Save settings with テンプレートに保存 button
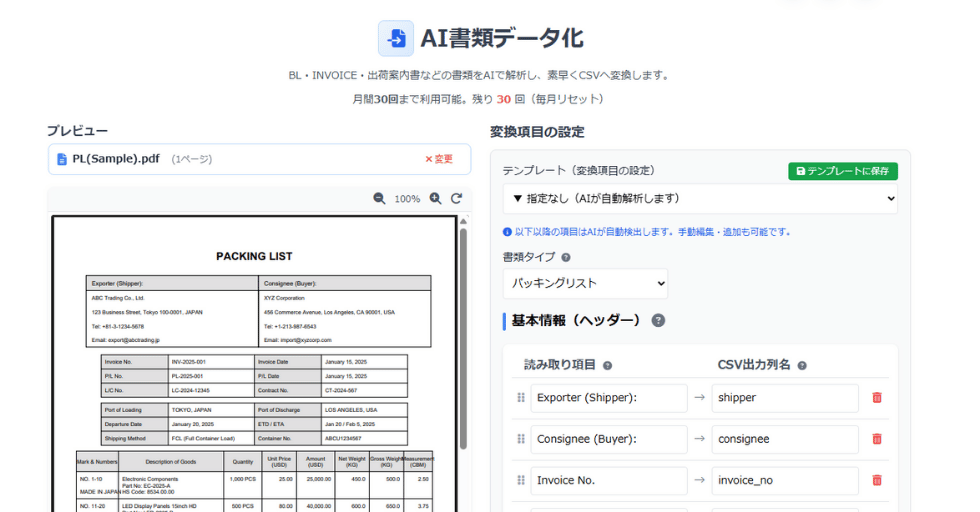Screen dimensions: 980x512 pos(842,171)
